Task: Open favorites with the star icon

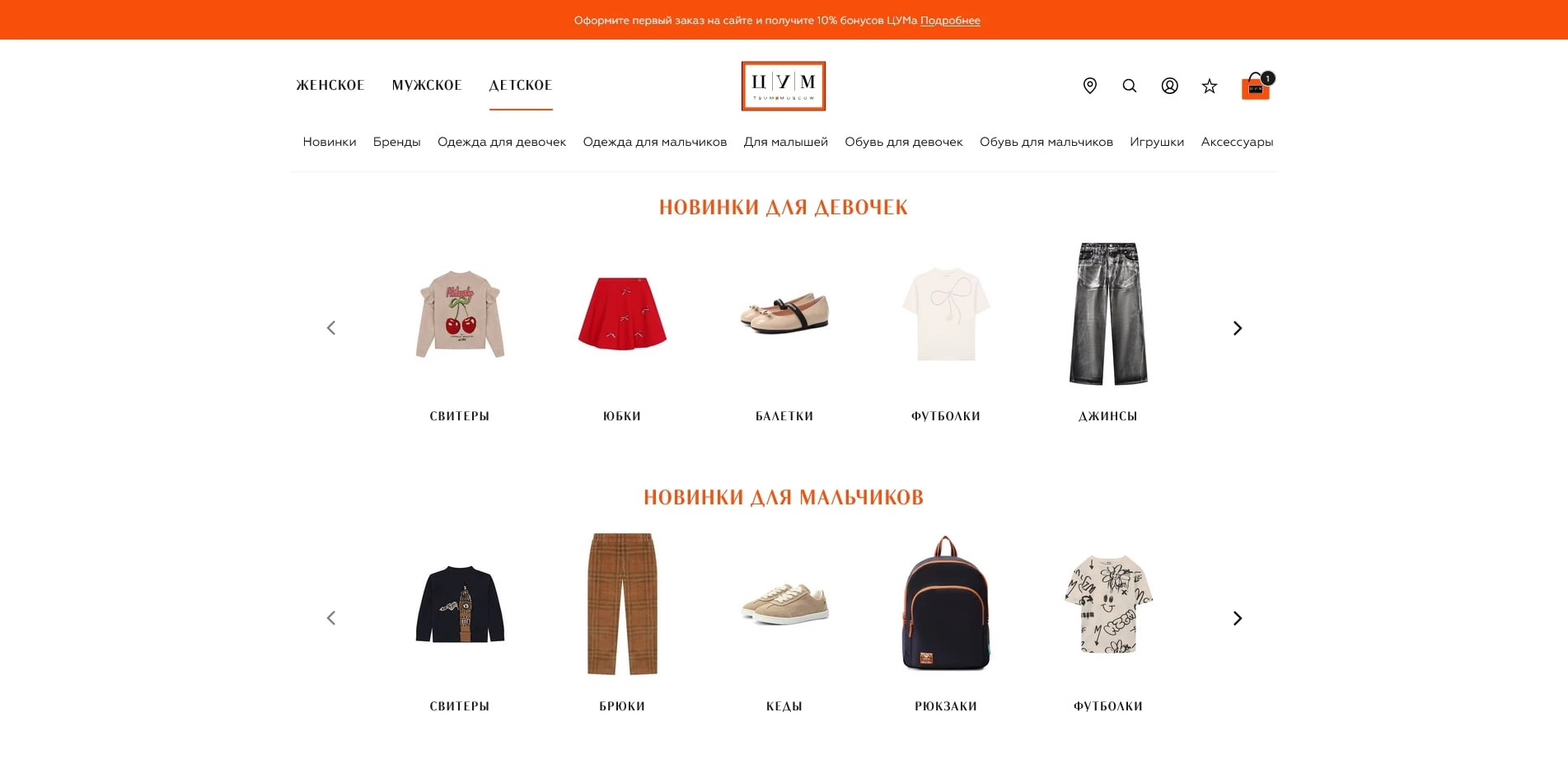Action: pyautogui.click(x=1210, y=86)
